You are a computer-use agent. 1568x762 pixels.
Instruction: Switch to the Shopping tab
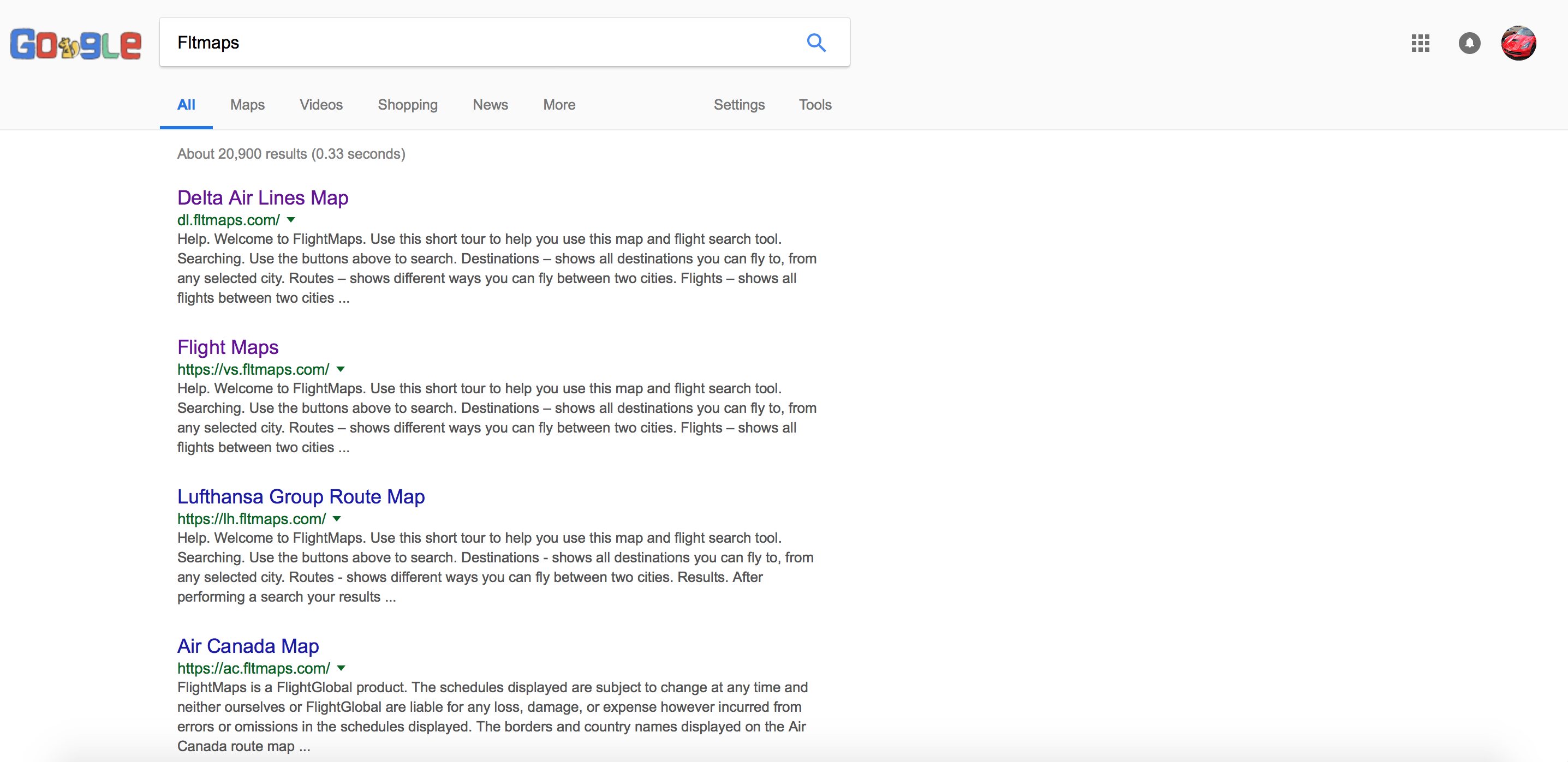click(x=407, y=105)
